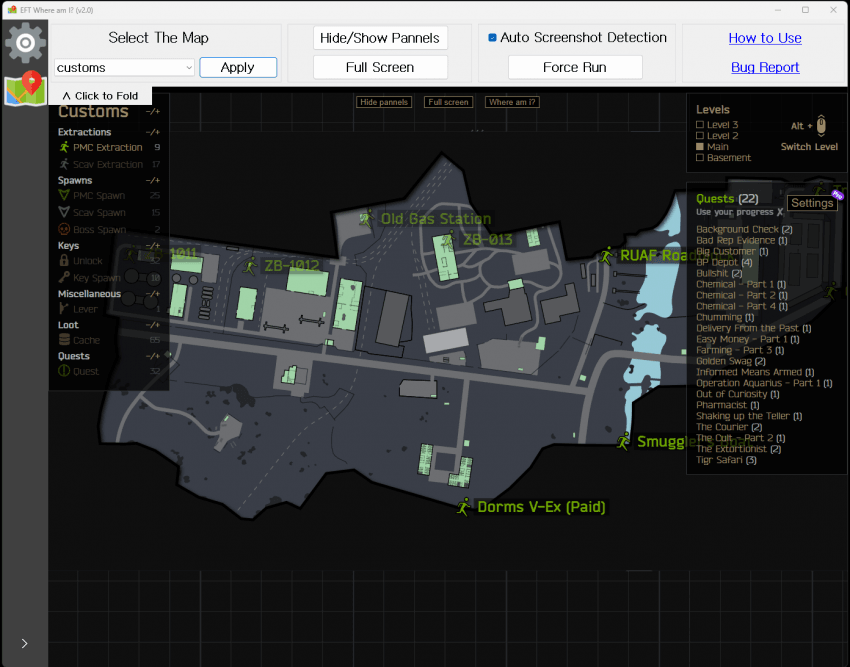
Task: Open the Bug Report link
Action: pos(765,67)
